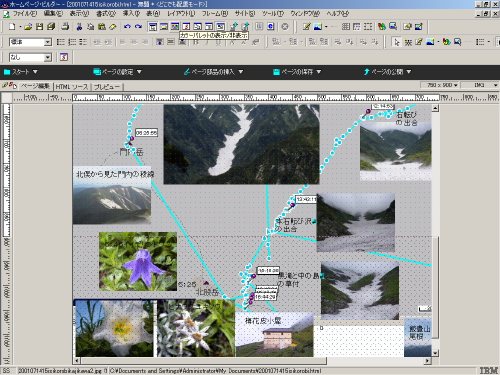Switch to the プレビュー tab
The image size is (500, 375).
tap(107, 87)
